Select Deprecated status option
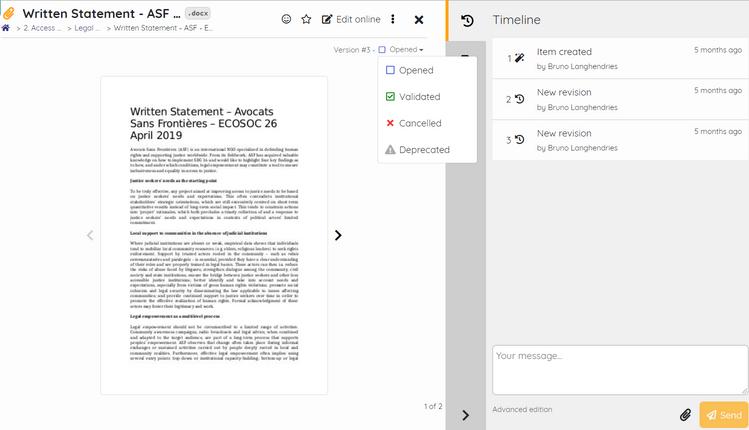 click(427, 150)
